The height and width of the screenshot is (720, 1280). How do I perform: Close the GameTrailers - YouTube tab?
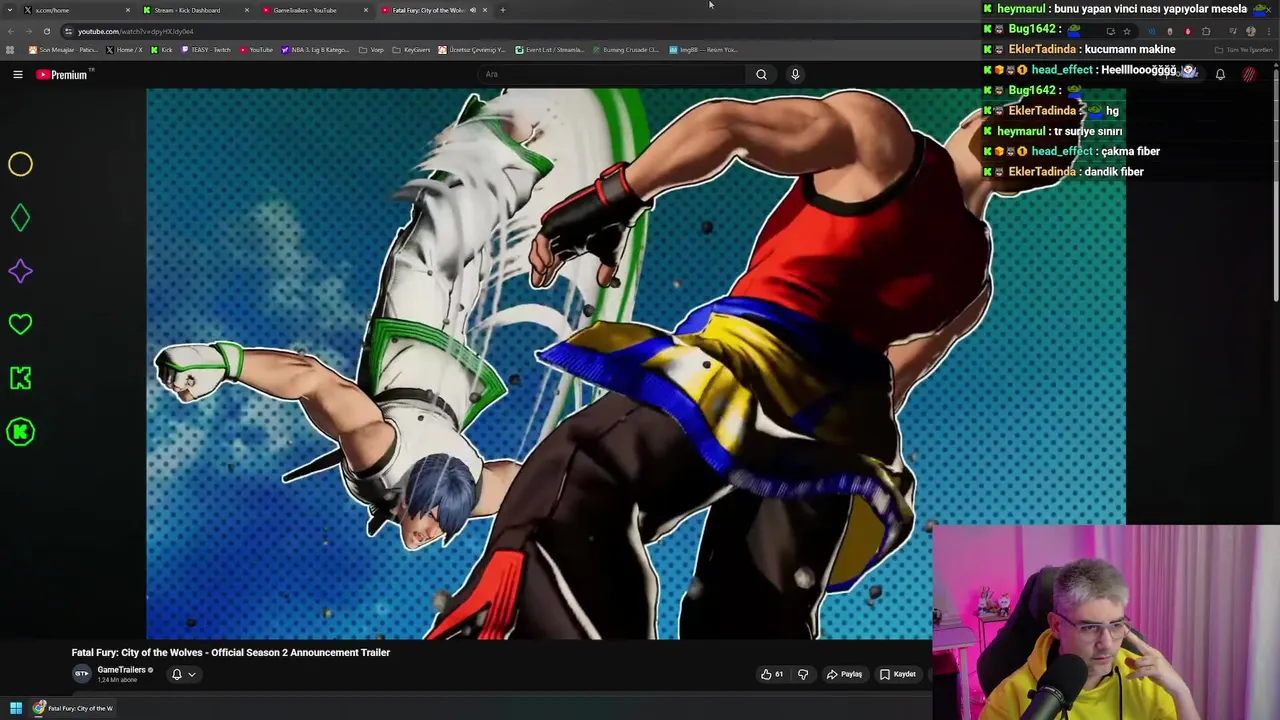tap(365, 10)
